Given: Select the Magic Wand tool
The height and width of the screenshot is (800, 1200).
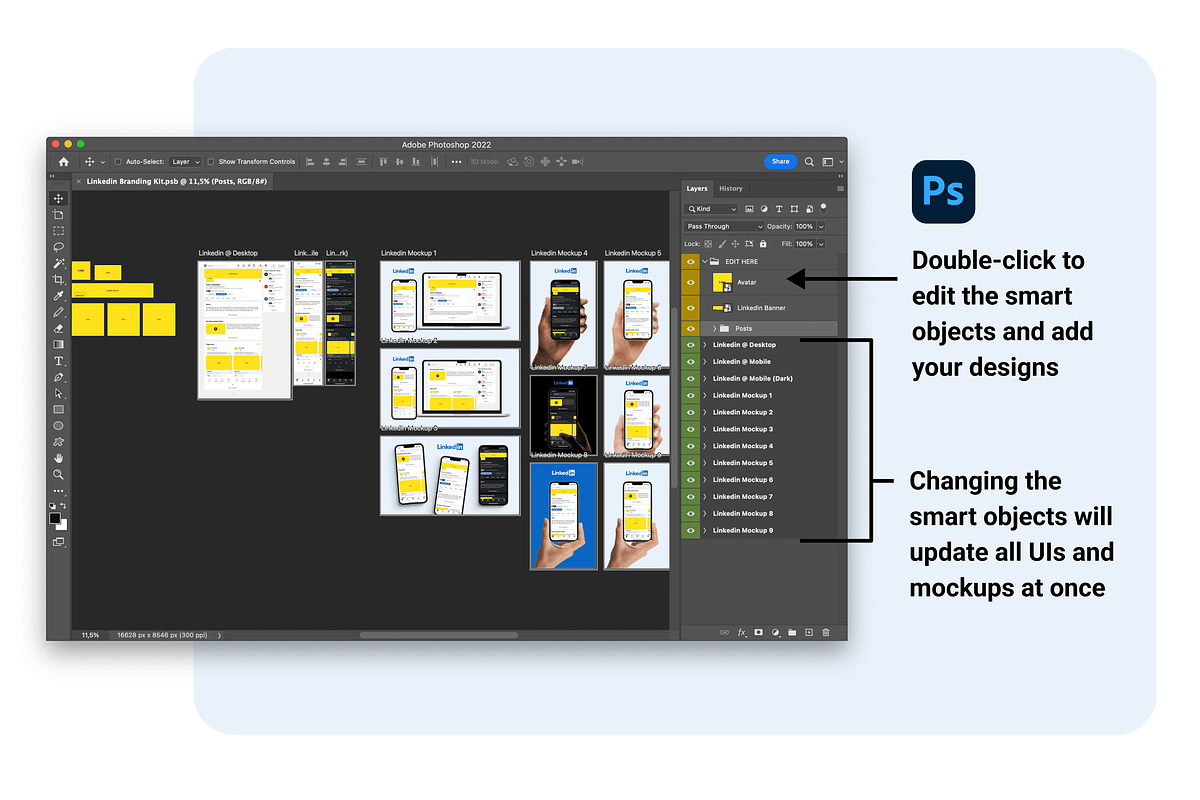Looking at the screenshot, I should tap(59, 263).
